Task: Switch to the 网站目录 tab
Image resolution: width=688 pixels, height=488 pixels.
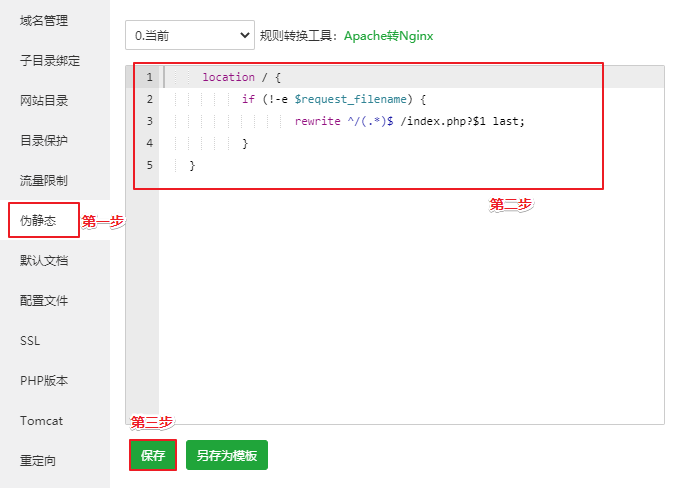Action: [44, 100]
